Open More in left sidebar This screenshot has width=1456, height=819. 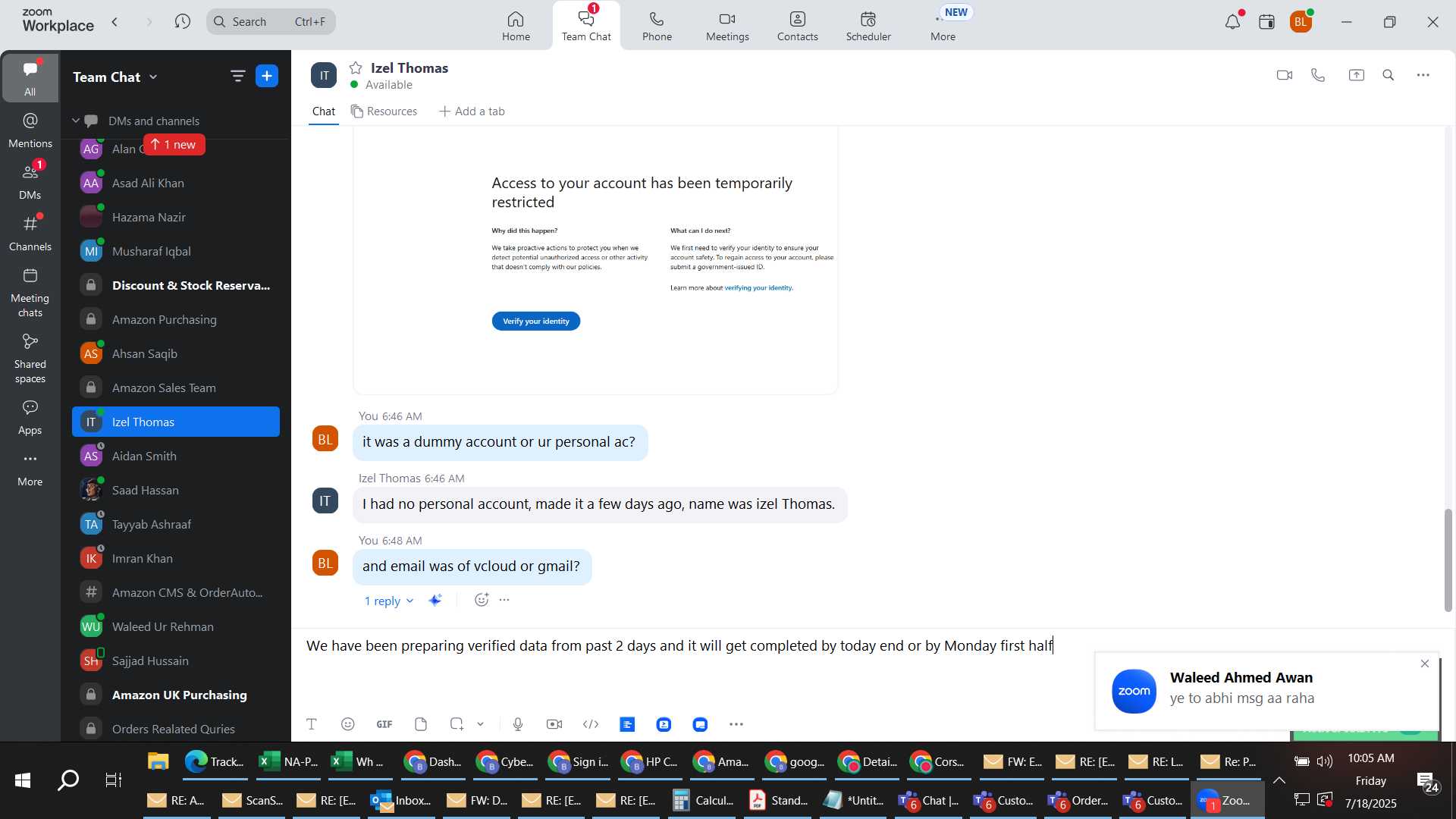[x=30, y=469]
